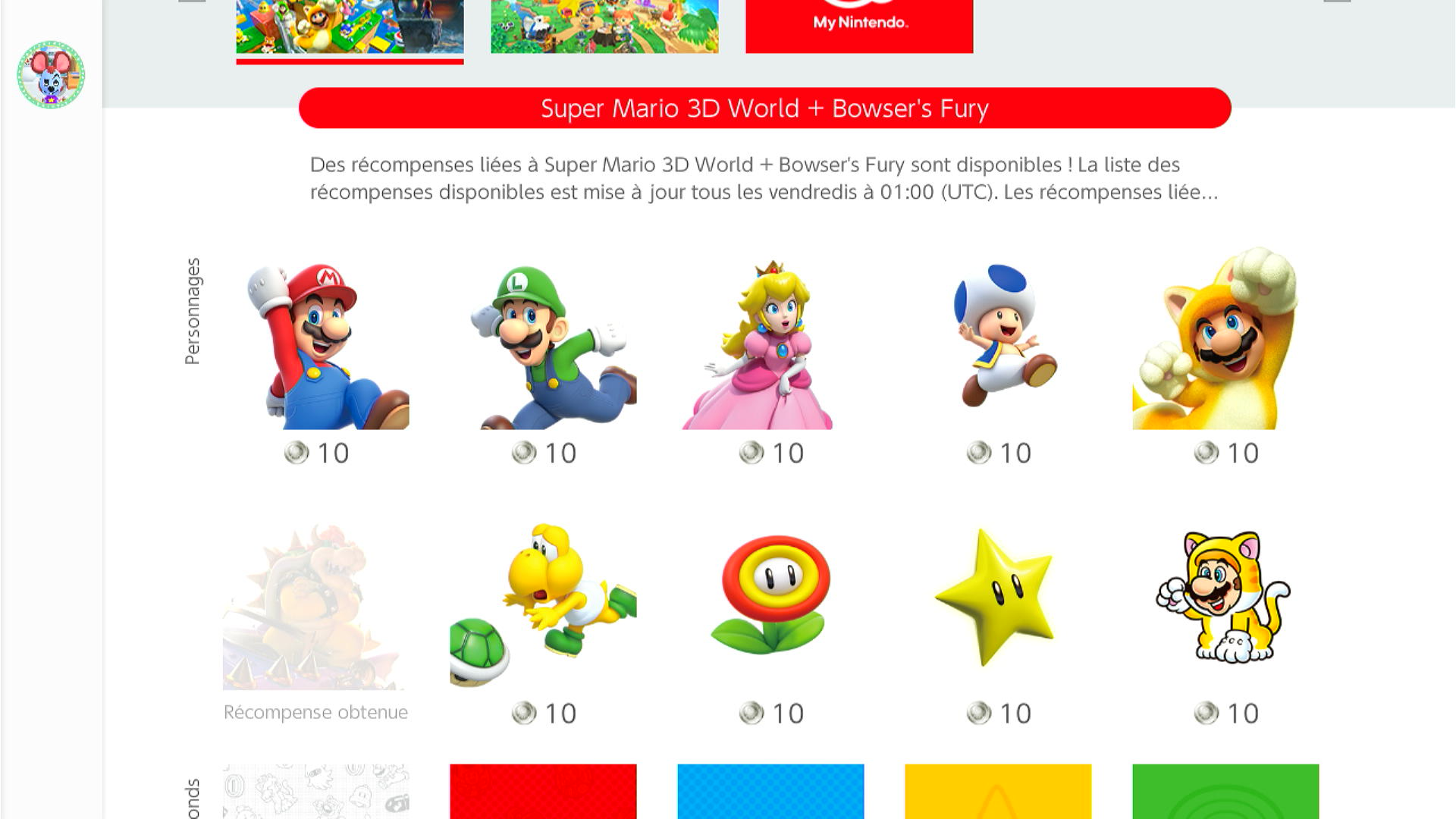Pick the Super Star icon reward

(999, 598)
